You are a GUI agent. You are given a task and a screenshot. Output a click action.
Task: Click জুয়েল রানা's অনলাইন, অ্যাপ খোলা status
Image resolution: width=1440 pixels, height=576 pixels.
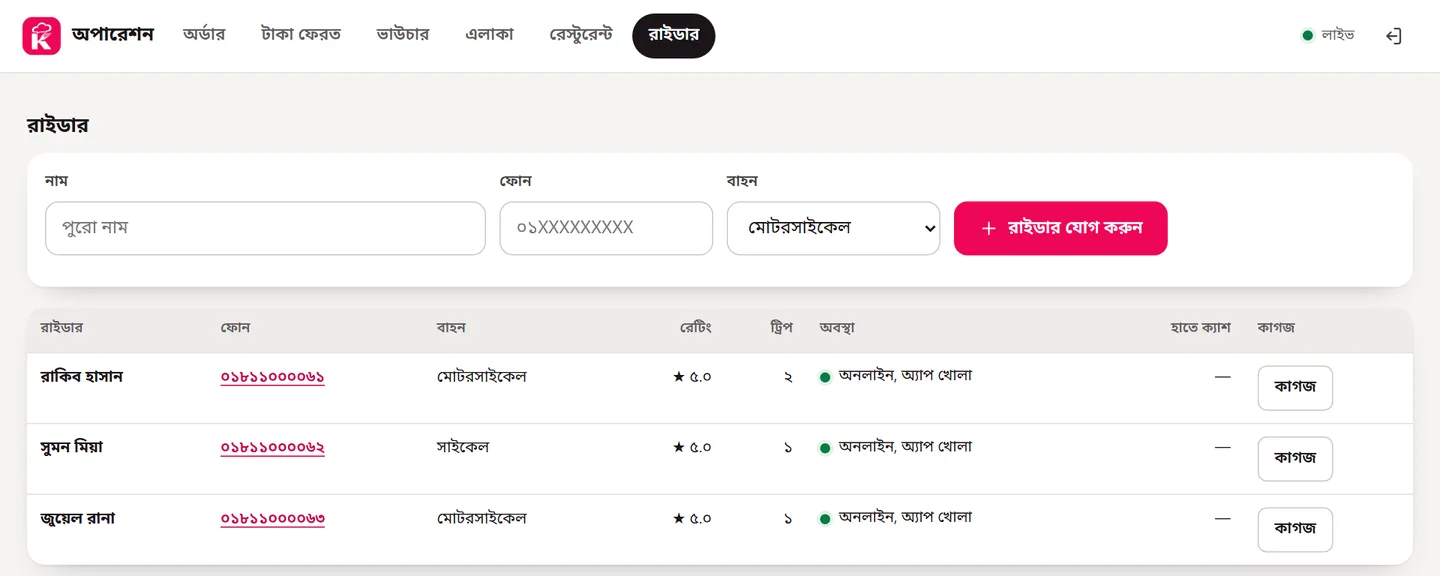[896, 518]
